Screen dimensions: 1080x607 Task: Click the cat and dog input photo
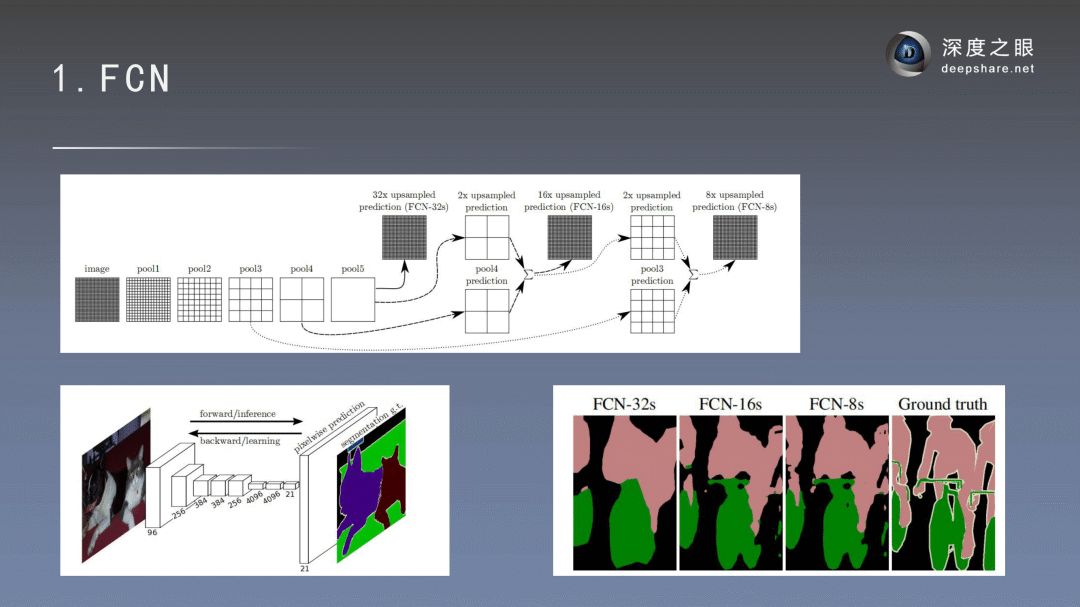point(116,486)
